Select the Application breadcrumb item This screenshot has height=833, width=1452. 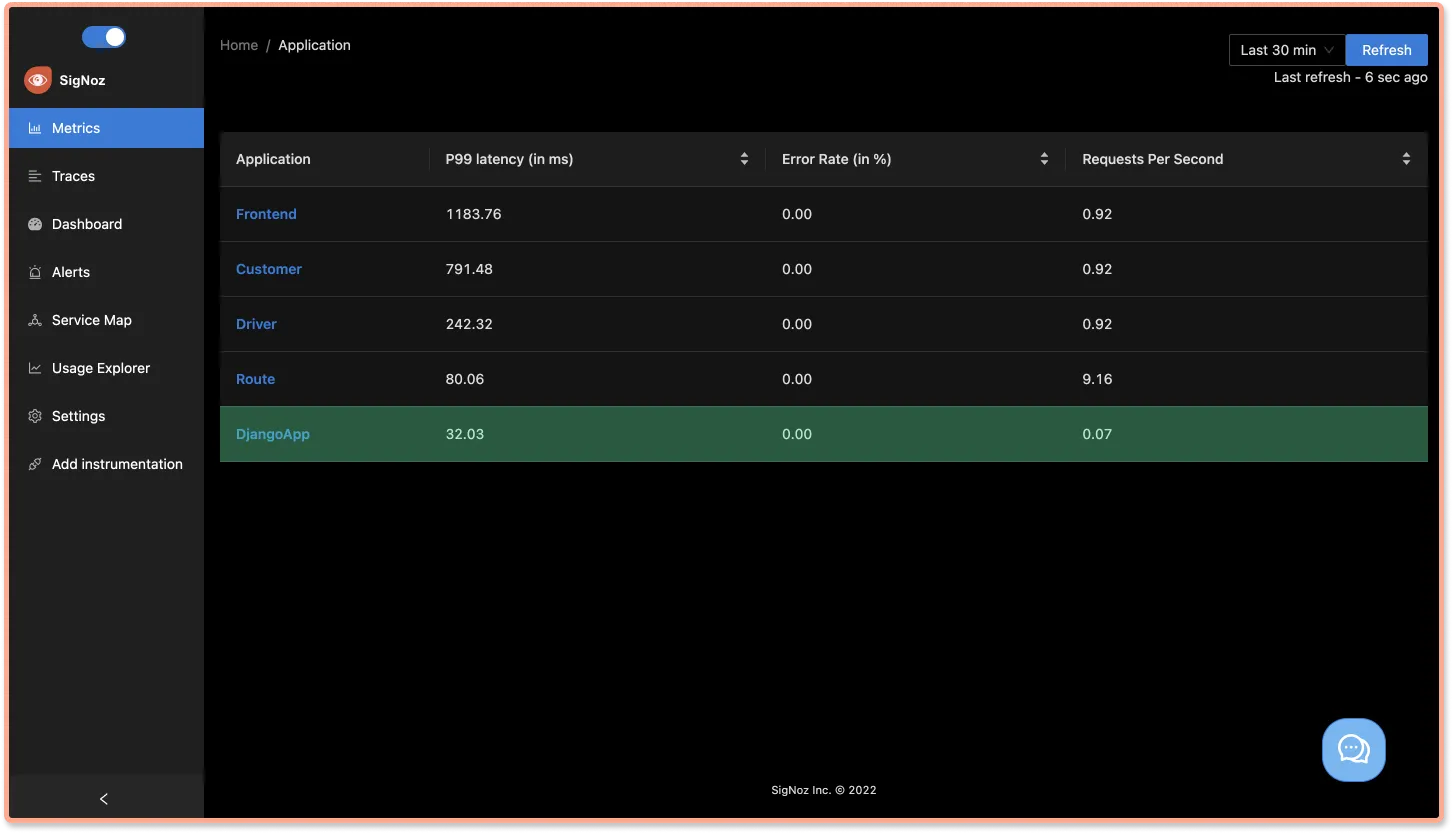314,45
